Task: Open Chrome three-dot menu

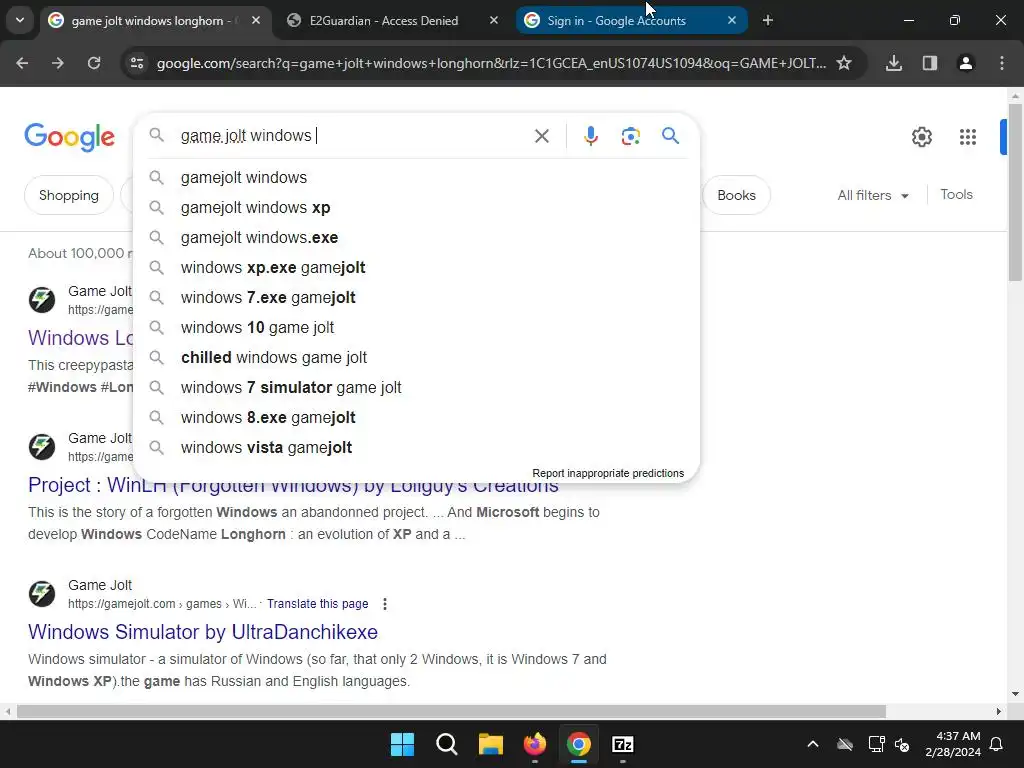Action: coord(1002,63)
